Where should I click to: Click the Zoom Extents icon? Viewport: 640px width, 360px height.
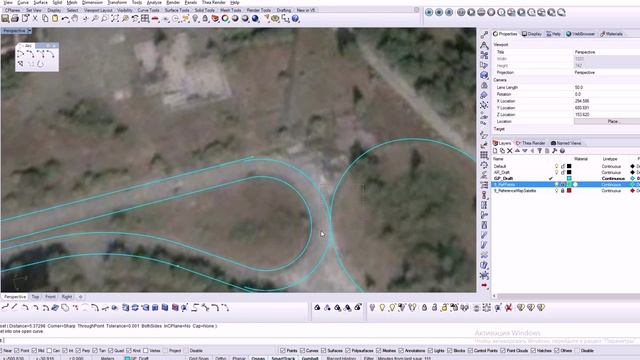(x=115, y=18)
